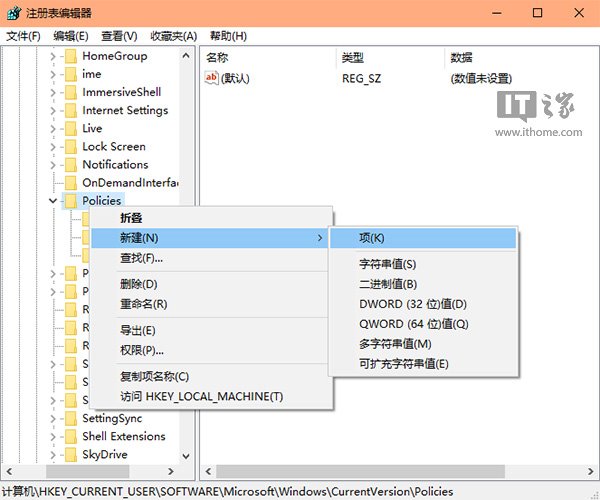Expand the SkyDrive key
Screen dimensions: 600x500
(x=53, y=455)
